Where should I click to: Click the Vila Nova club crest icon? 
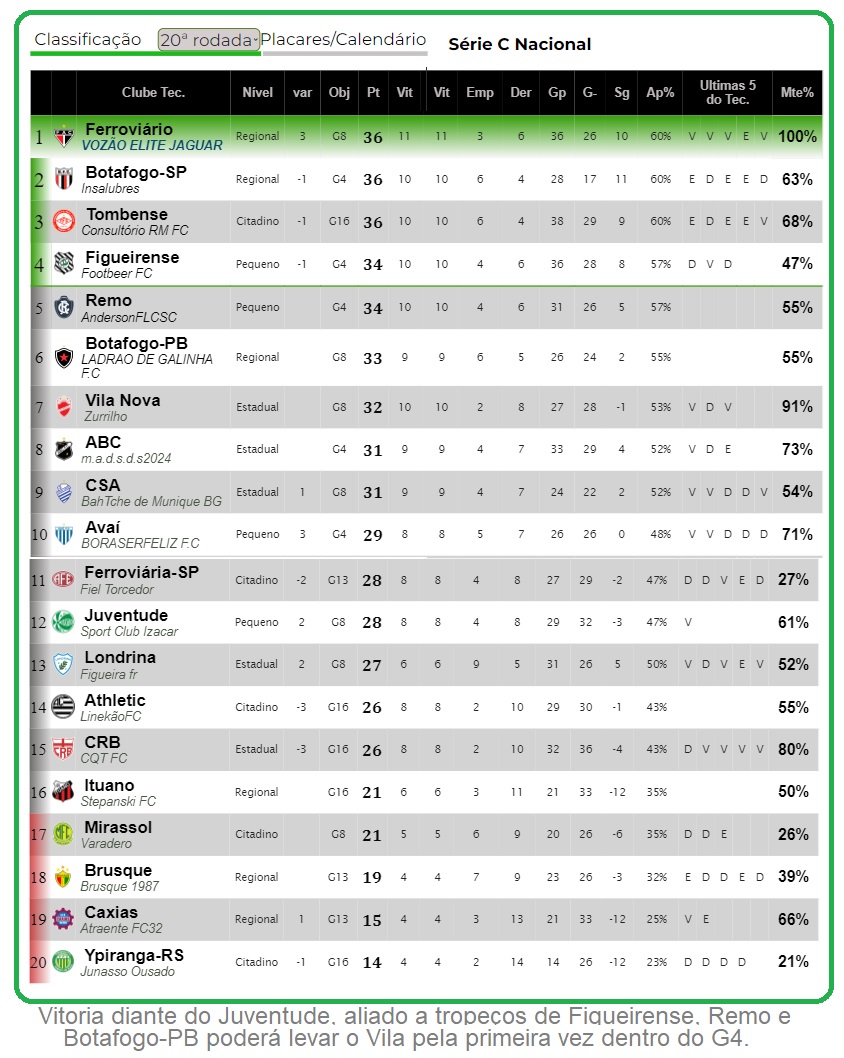click(x=64, y=408)
